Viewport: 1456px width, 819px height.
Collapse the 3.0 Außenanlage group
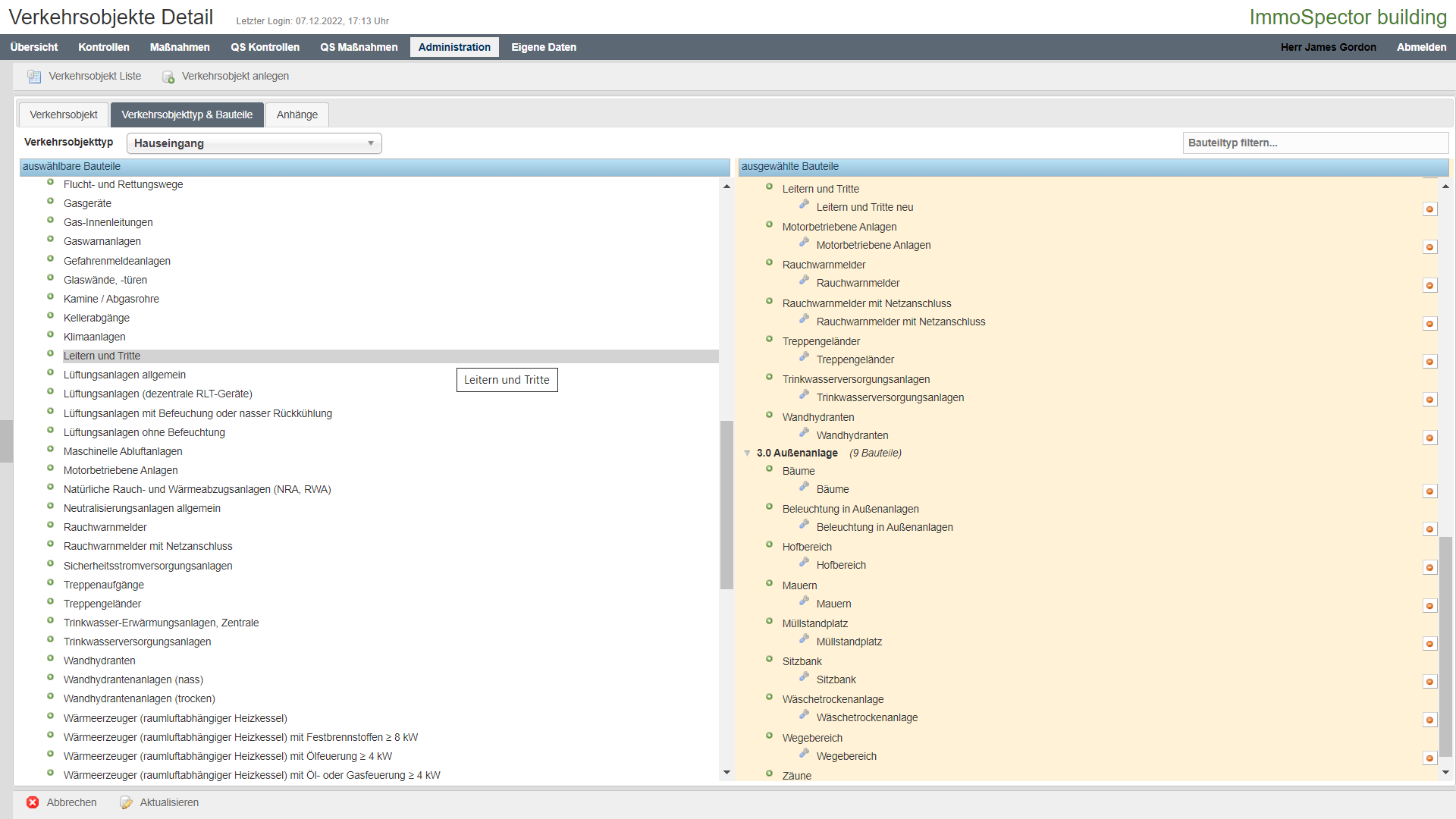(747, 453)
